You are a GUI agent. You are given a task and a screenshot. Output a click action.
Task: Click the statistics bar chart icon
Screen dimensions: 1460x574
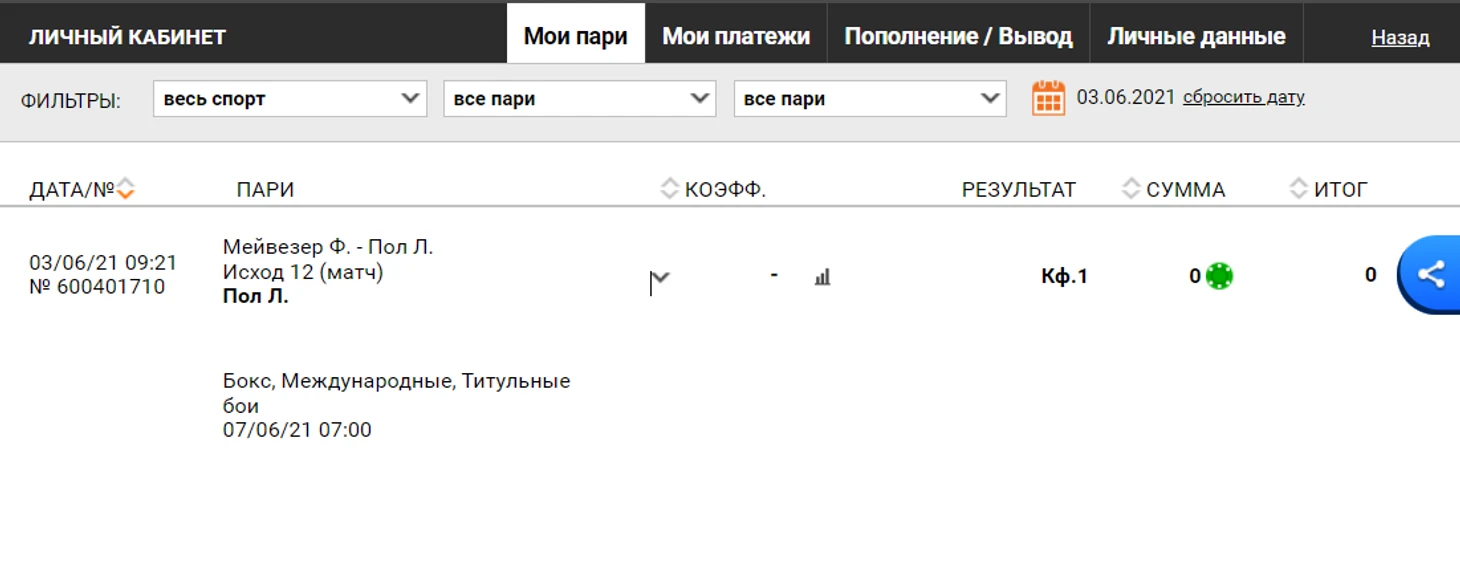(x=822, y=277)
